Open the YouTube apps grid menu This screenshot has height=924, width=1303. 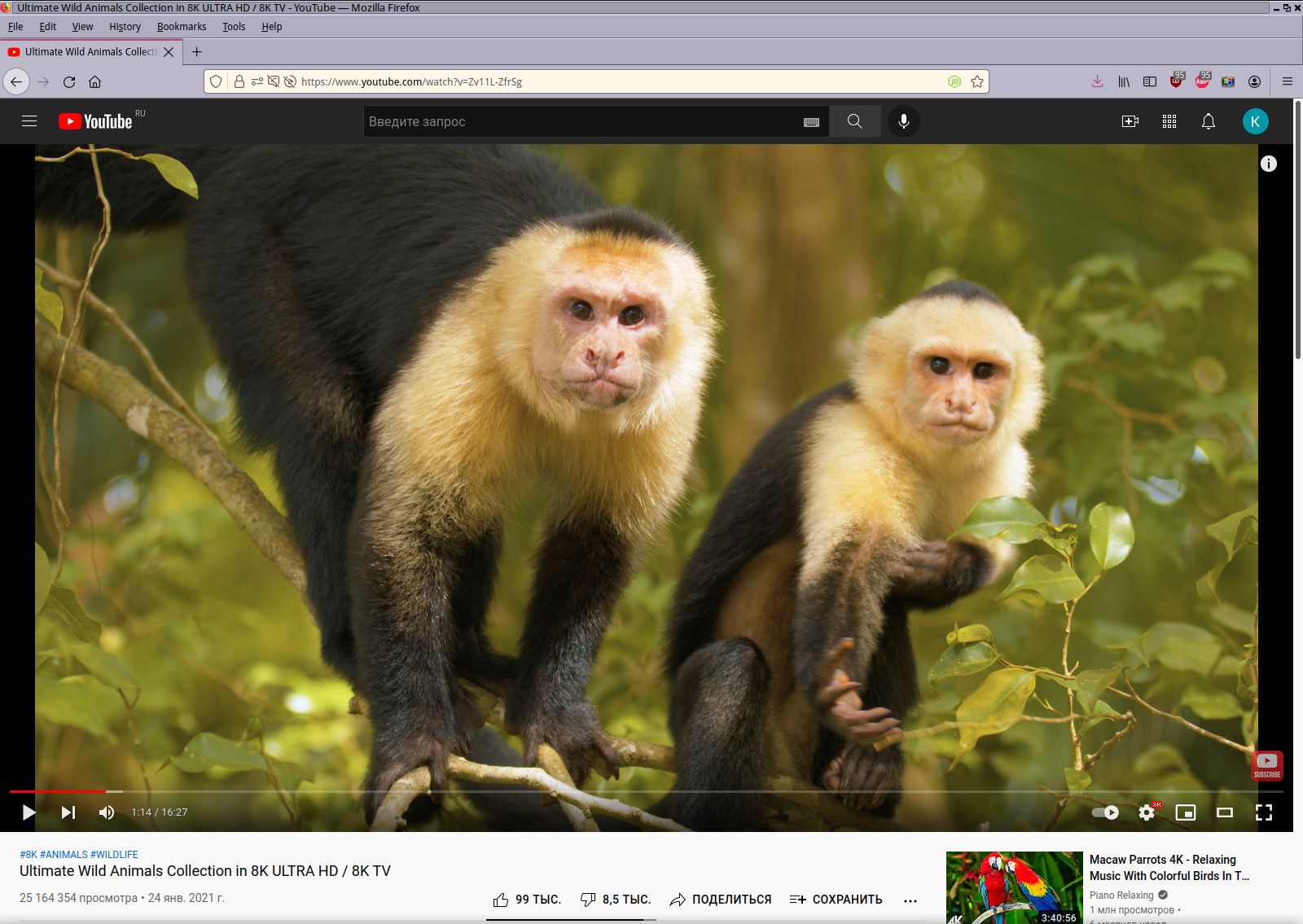[1169, 121]
